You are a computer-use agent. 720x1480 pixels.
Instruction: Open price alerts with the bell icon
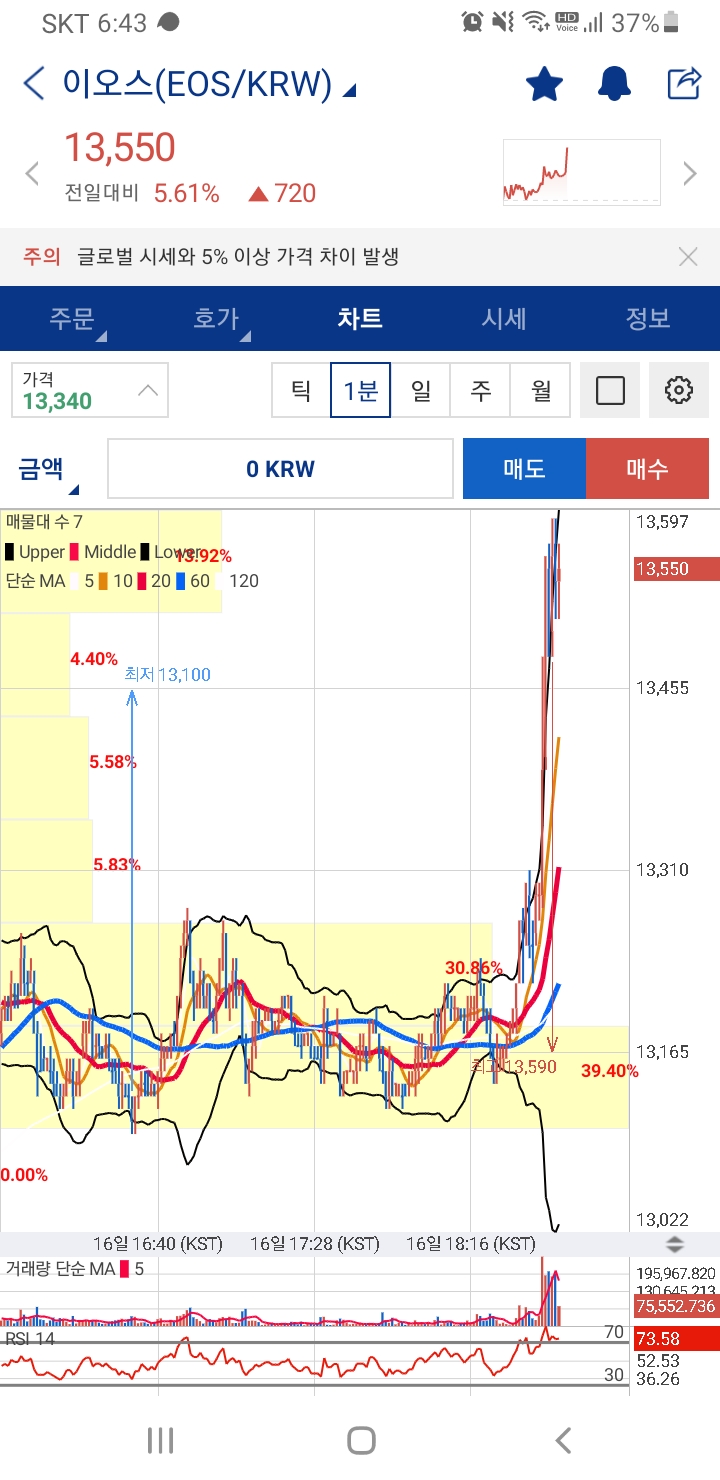pos(615,84)
